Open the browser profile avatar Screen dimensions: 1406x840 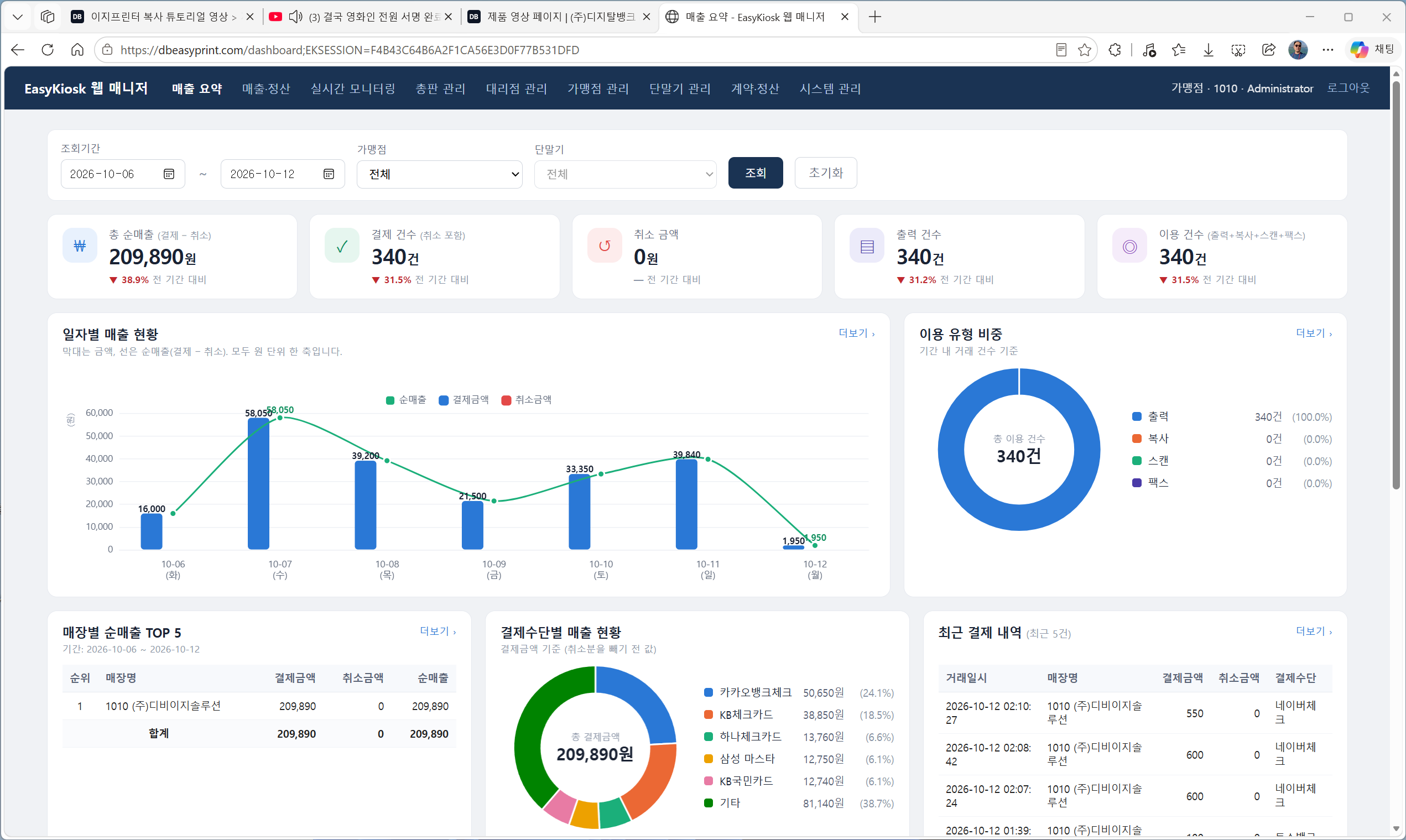tap(1298, 50)
